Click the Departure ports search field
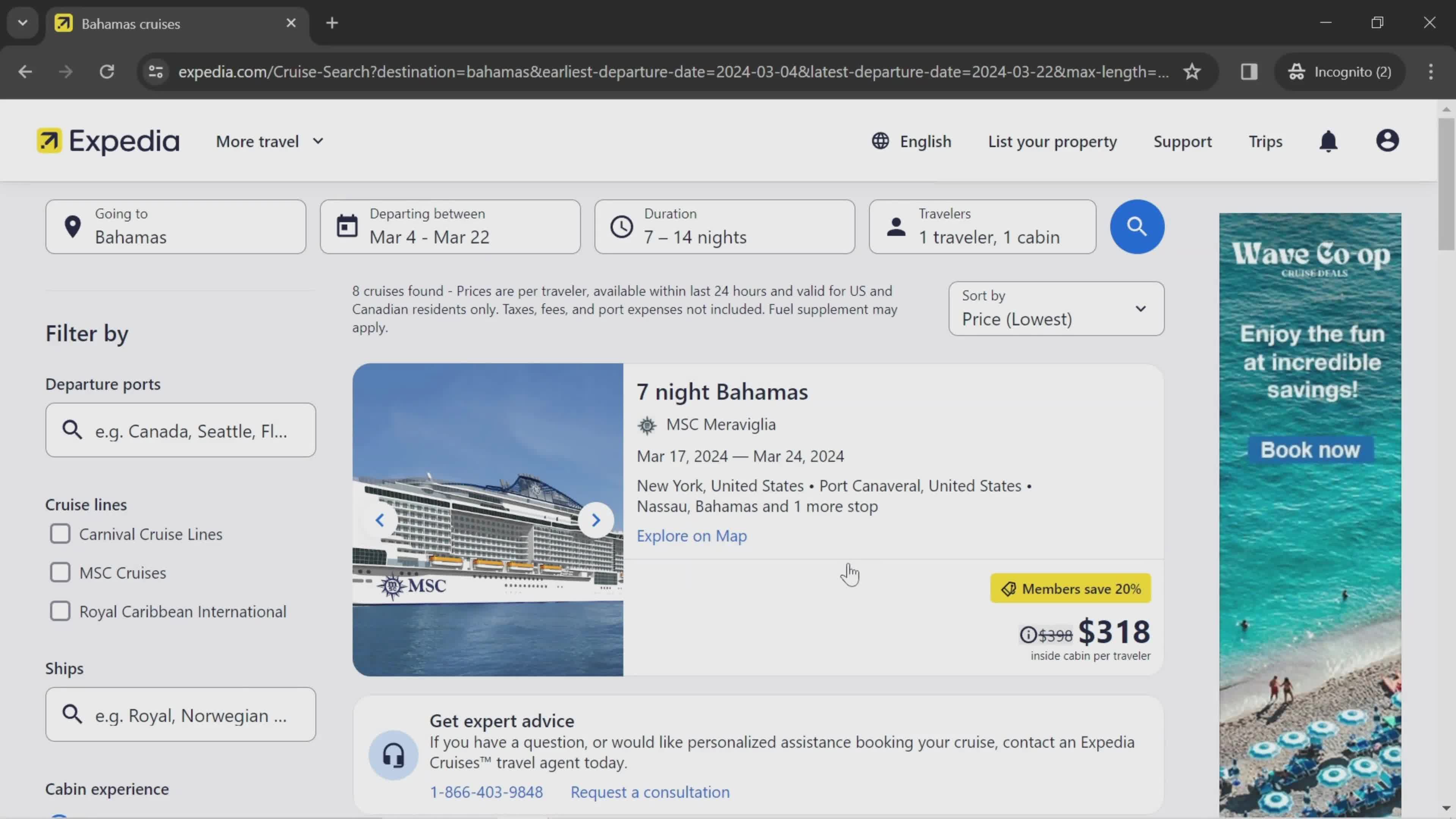The height and width of the screenshot is (819, 1456). pyautogui.click(x=181, y=430)
